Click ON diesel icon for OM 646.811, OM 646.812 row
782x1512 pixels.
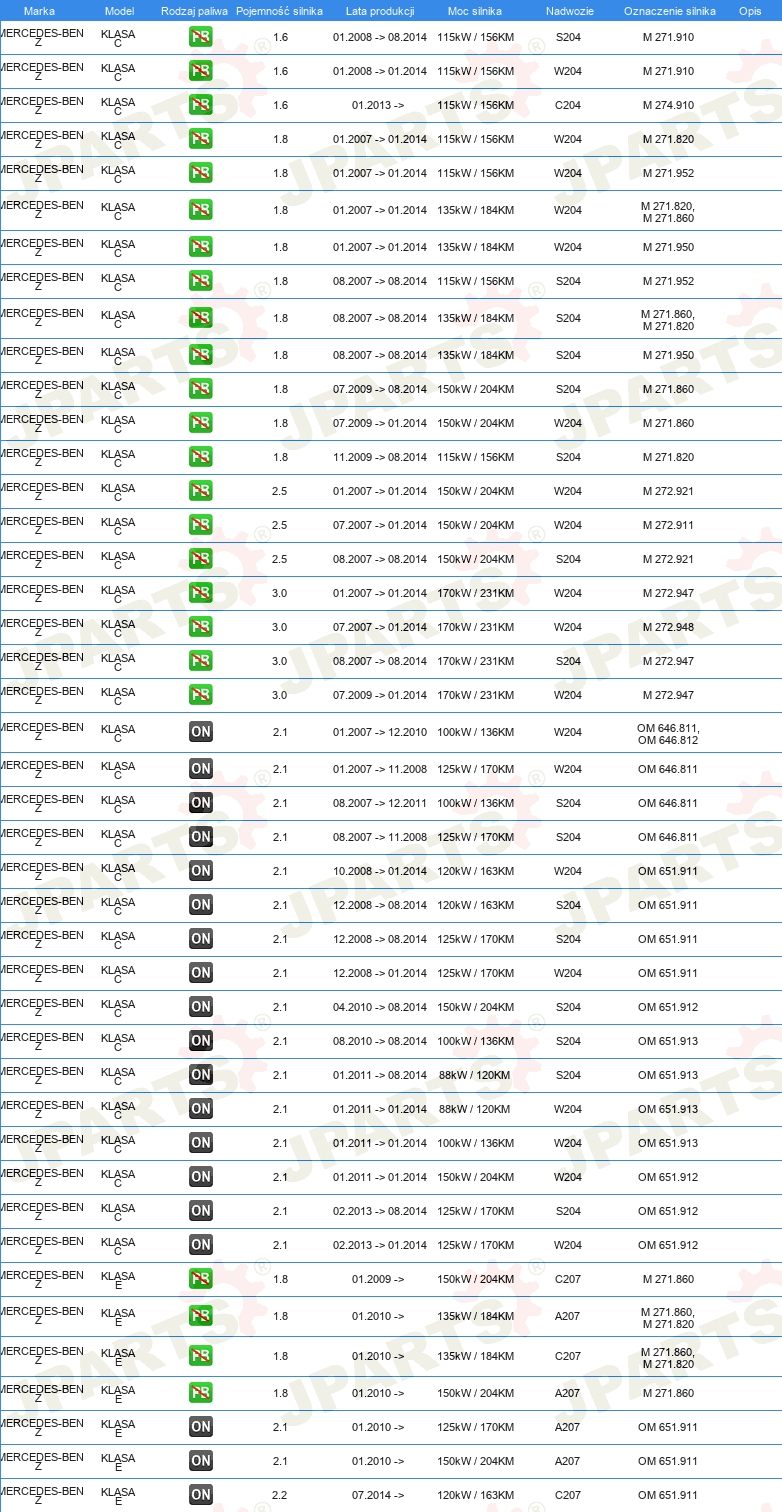click(201, 732)
